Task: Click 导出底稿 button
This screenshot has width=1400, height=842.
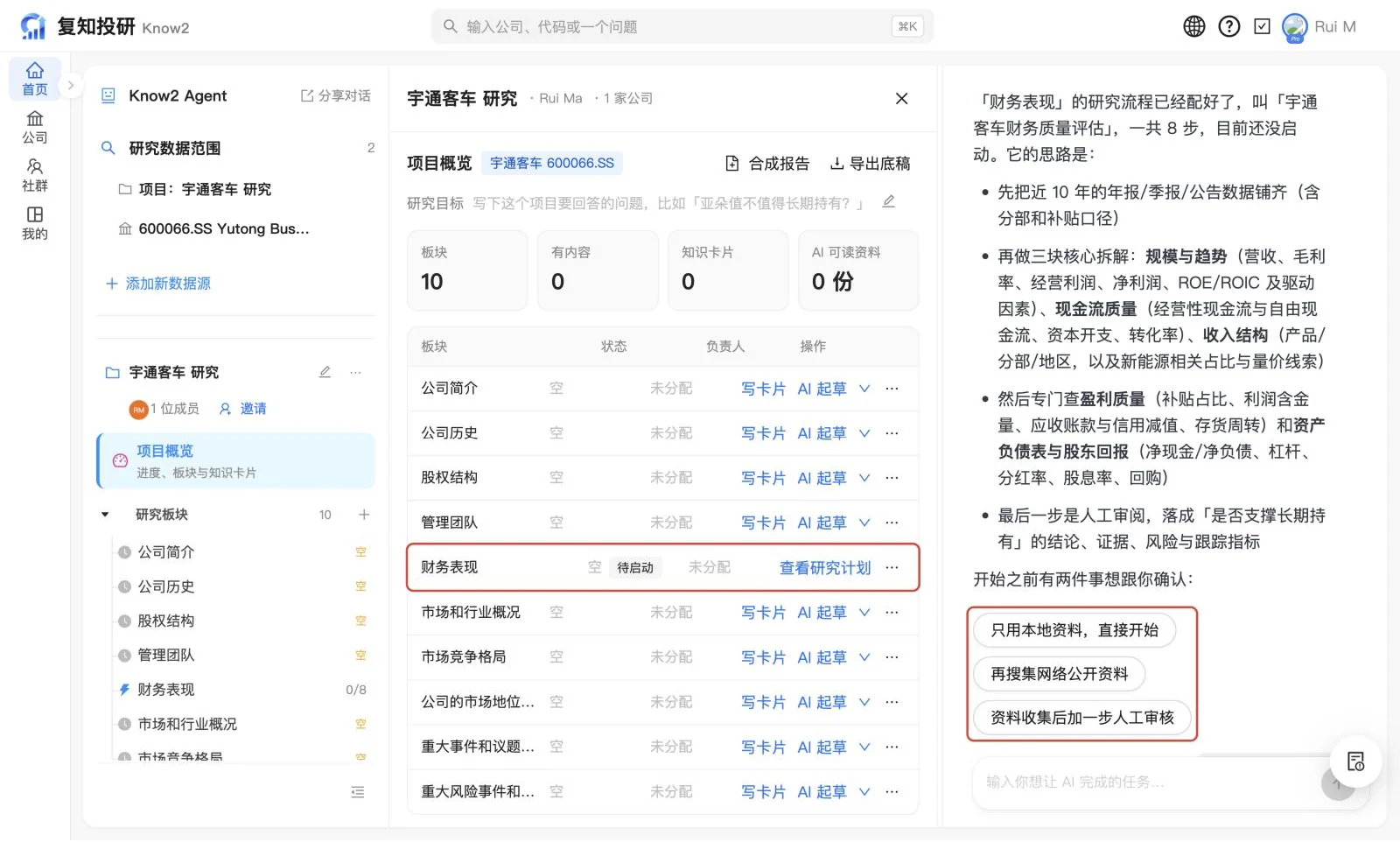Action: (871, 164)
